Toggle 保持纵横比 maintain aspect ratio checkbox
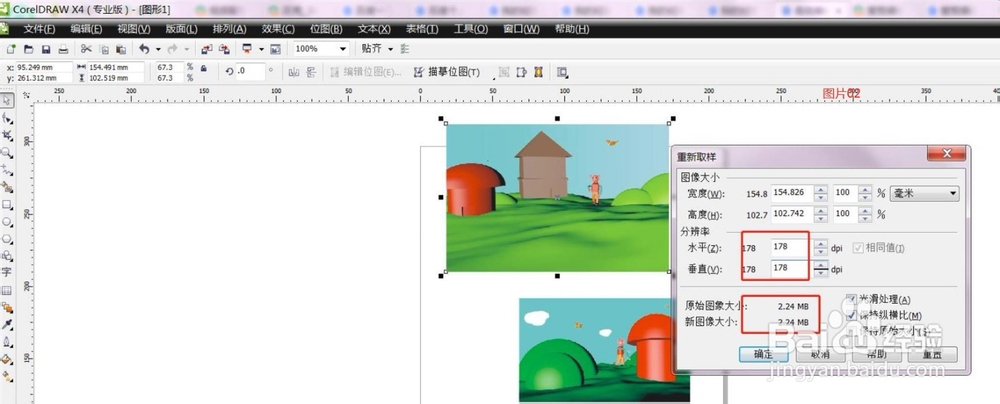The width and height of the screenshot is (1000, 404). [852, 315]
